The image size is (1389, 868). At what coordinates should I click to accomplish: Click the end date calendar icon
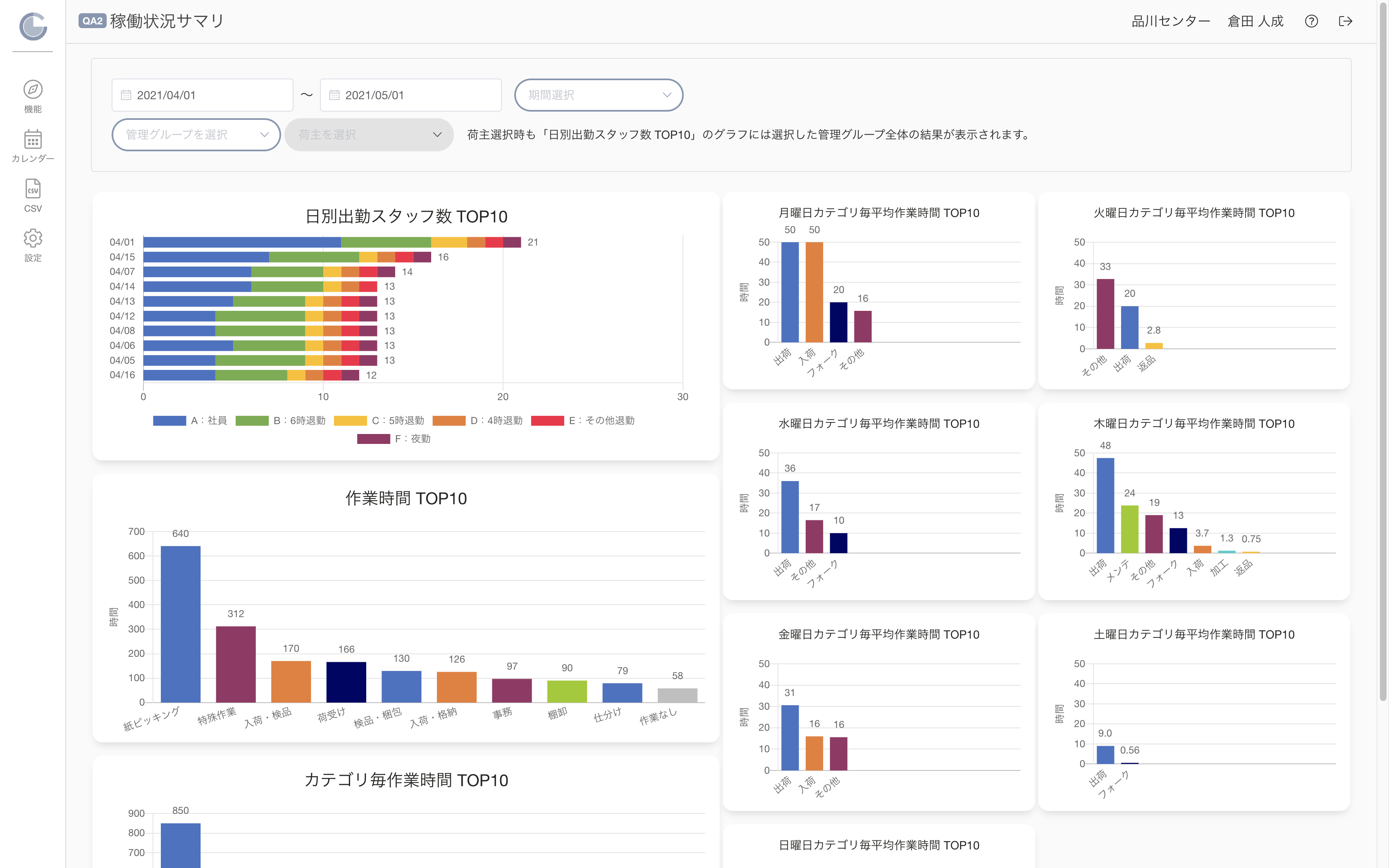[334, 95]
